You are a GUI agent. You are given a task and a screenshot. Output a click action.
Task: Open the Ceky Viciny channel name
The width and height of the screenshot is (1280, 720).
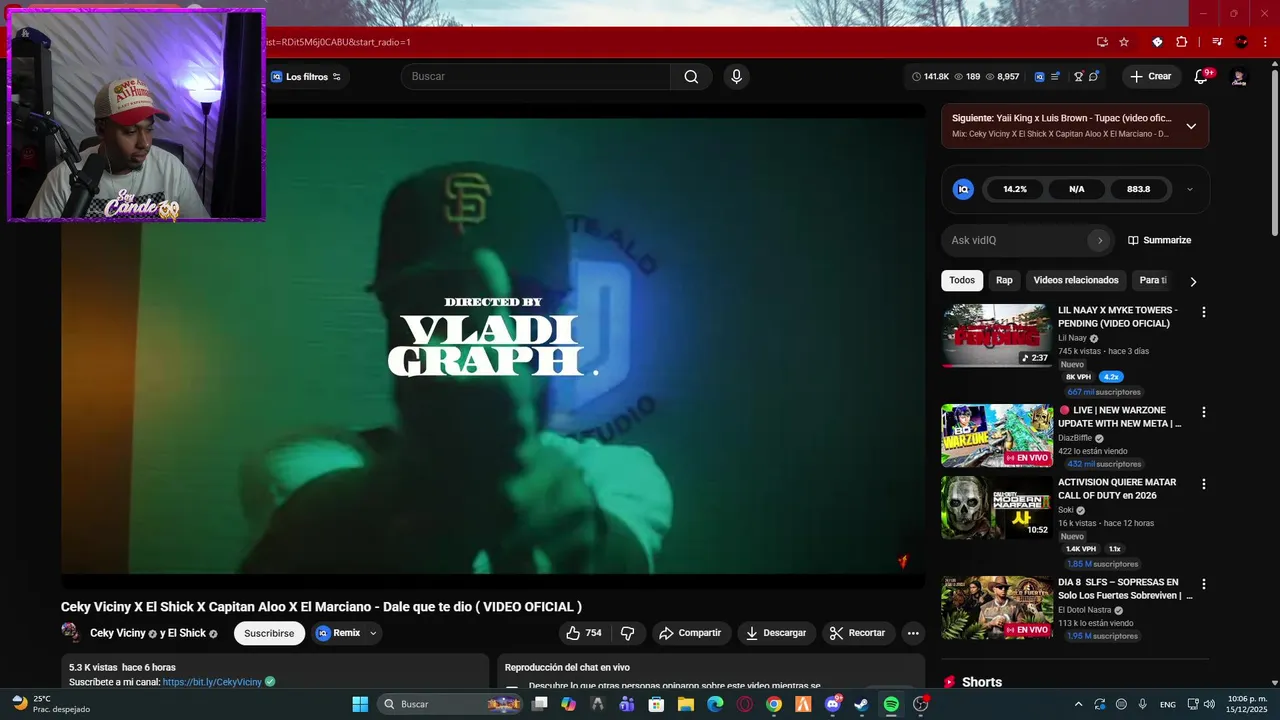tap(118, 633)
